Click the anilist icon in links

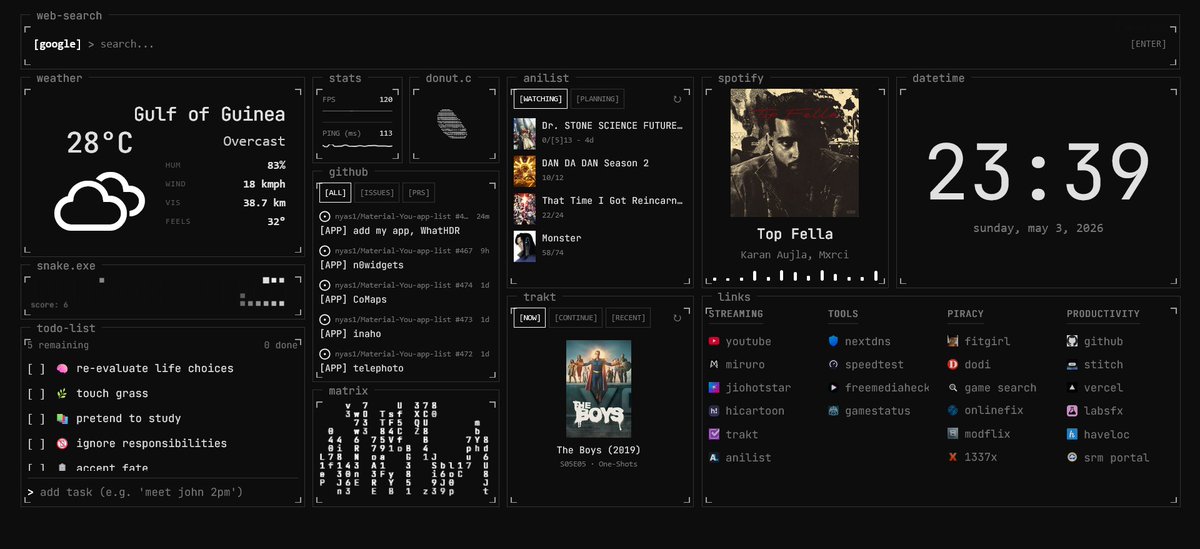(714, 458)
